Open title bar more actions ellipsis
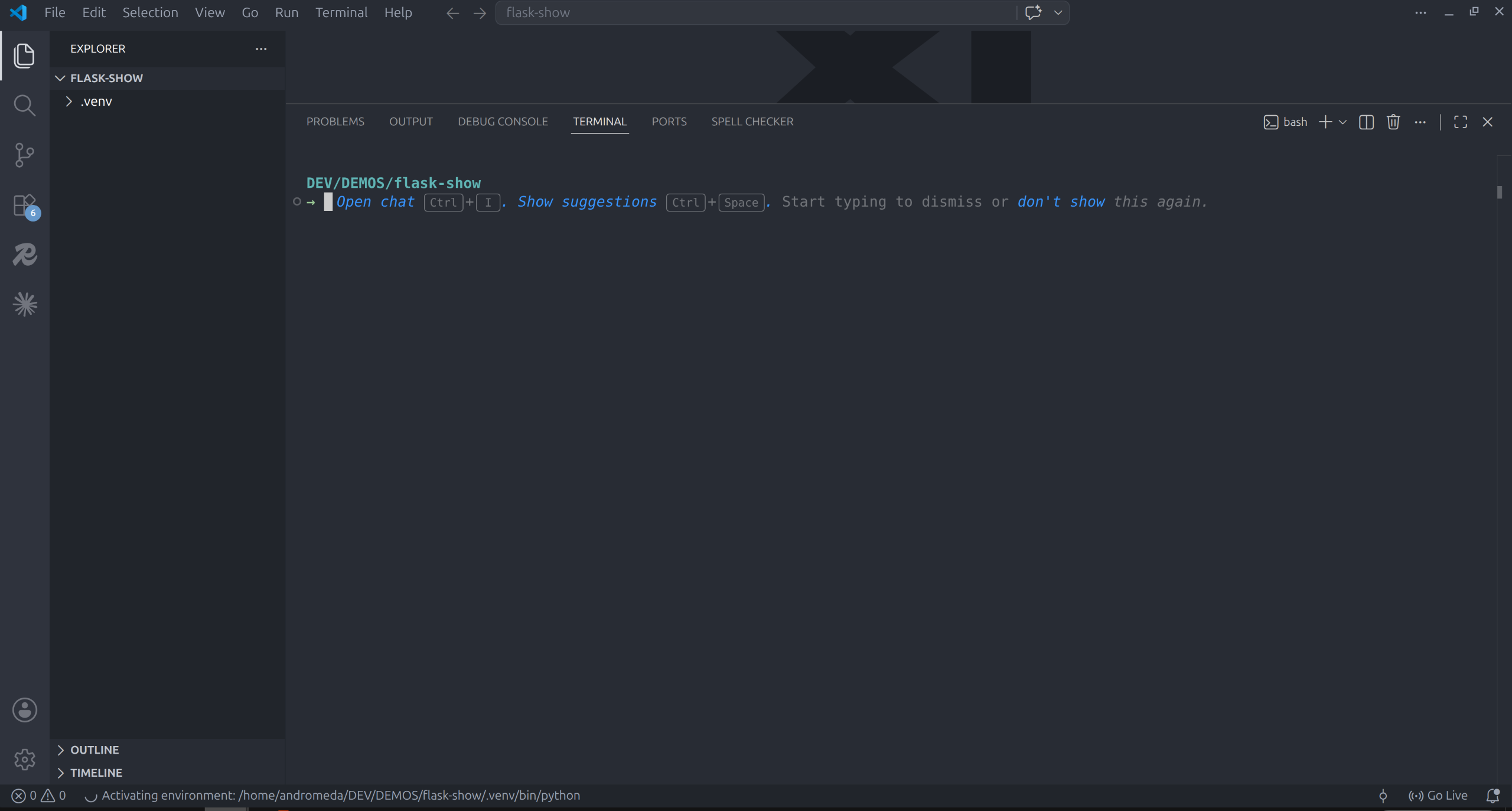The image size is (1512, 811). click(x=1420, y=12)
